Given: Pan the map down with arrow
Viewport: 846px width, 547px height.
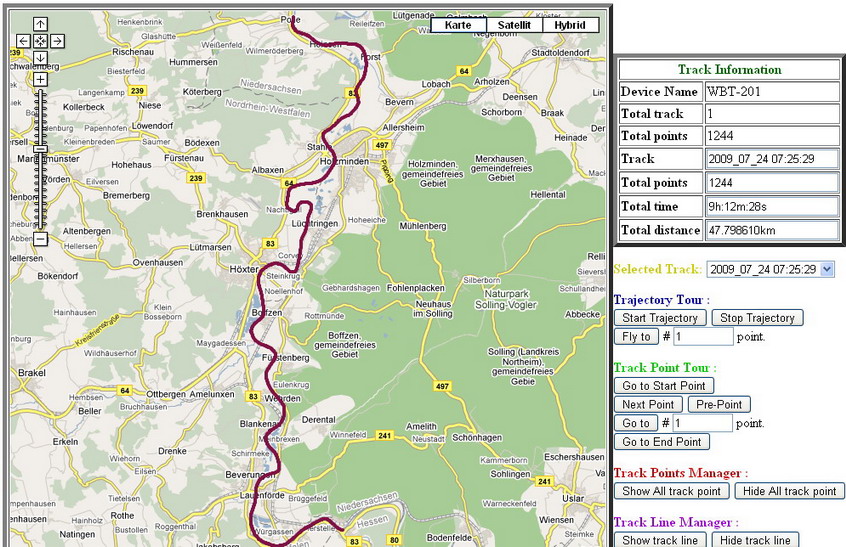Looking at the screenshot, I should click(40, 58).
